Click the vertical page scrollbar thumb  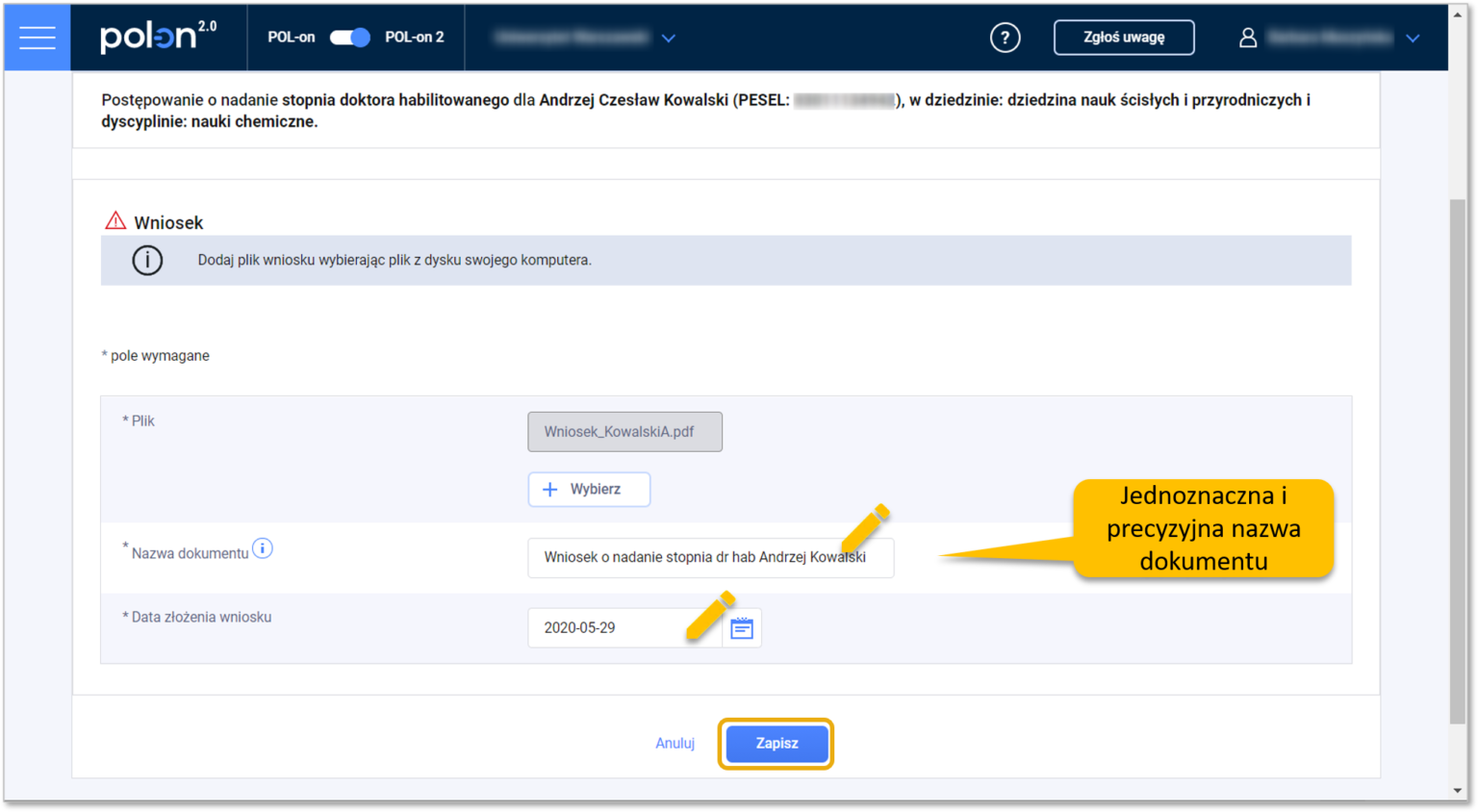pyautogui.click(x=1457, y=462)
